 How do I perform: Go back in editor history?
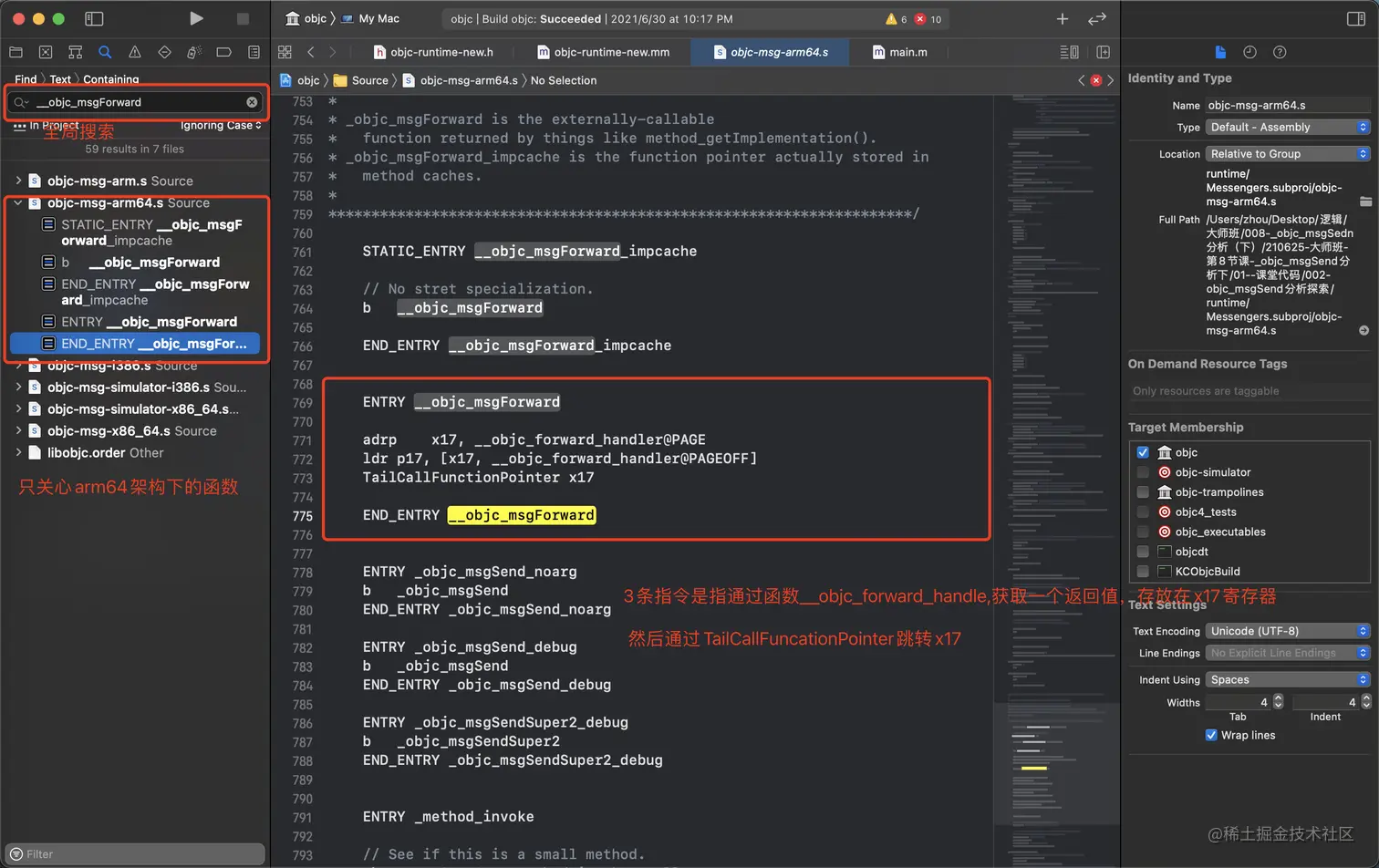coord(311,52)
